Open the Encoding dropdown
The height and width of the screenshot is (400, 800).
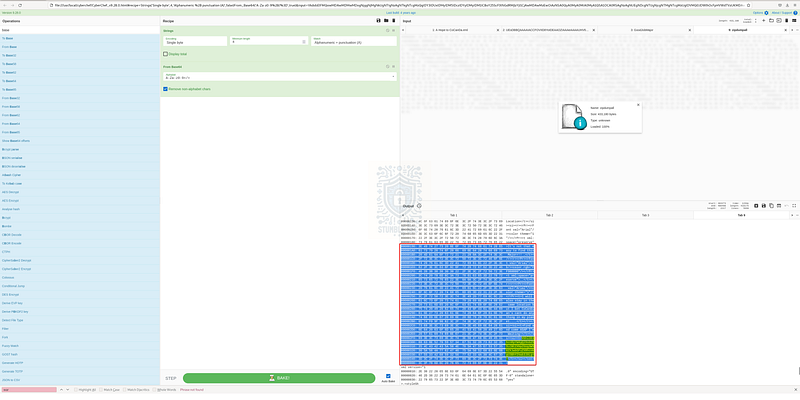click(x=195, y=41)
